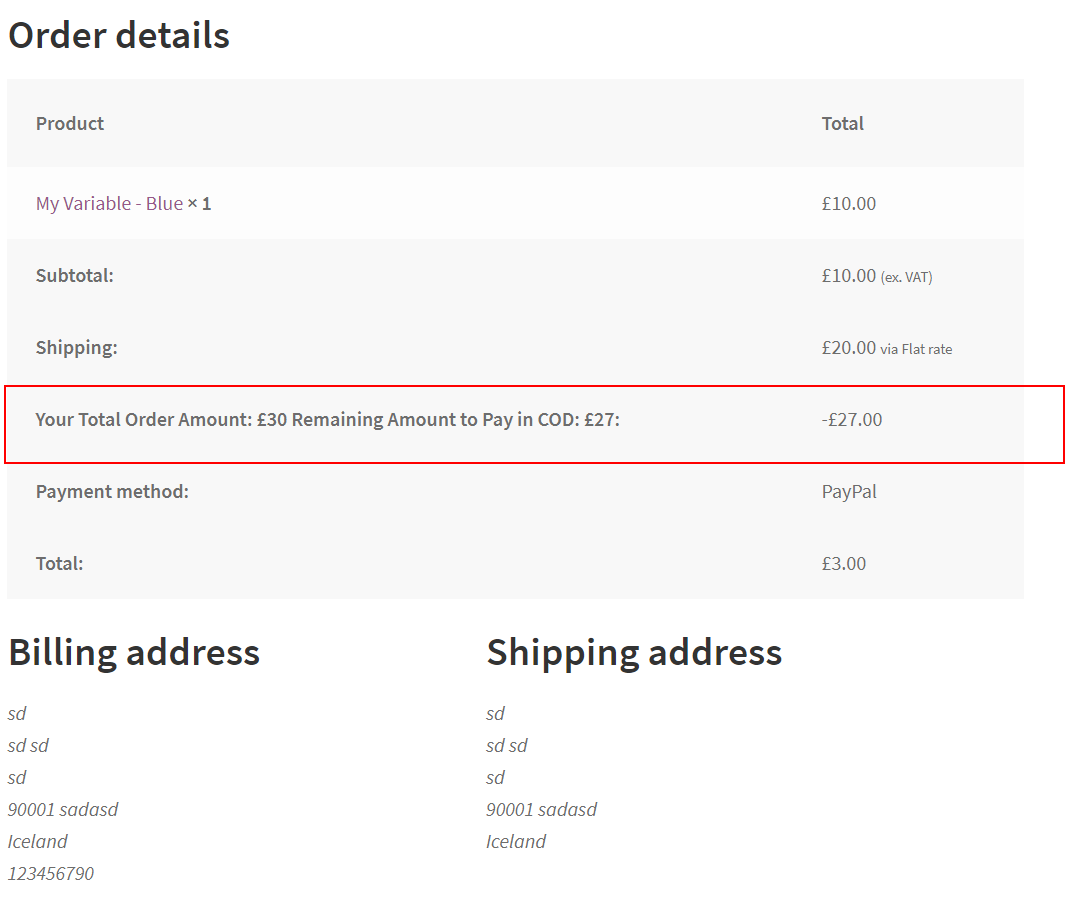Click the £10.00 (ex. VAT) subtotal value
This screenshot has width=1068, height=902.
click(877, 276)
